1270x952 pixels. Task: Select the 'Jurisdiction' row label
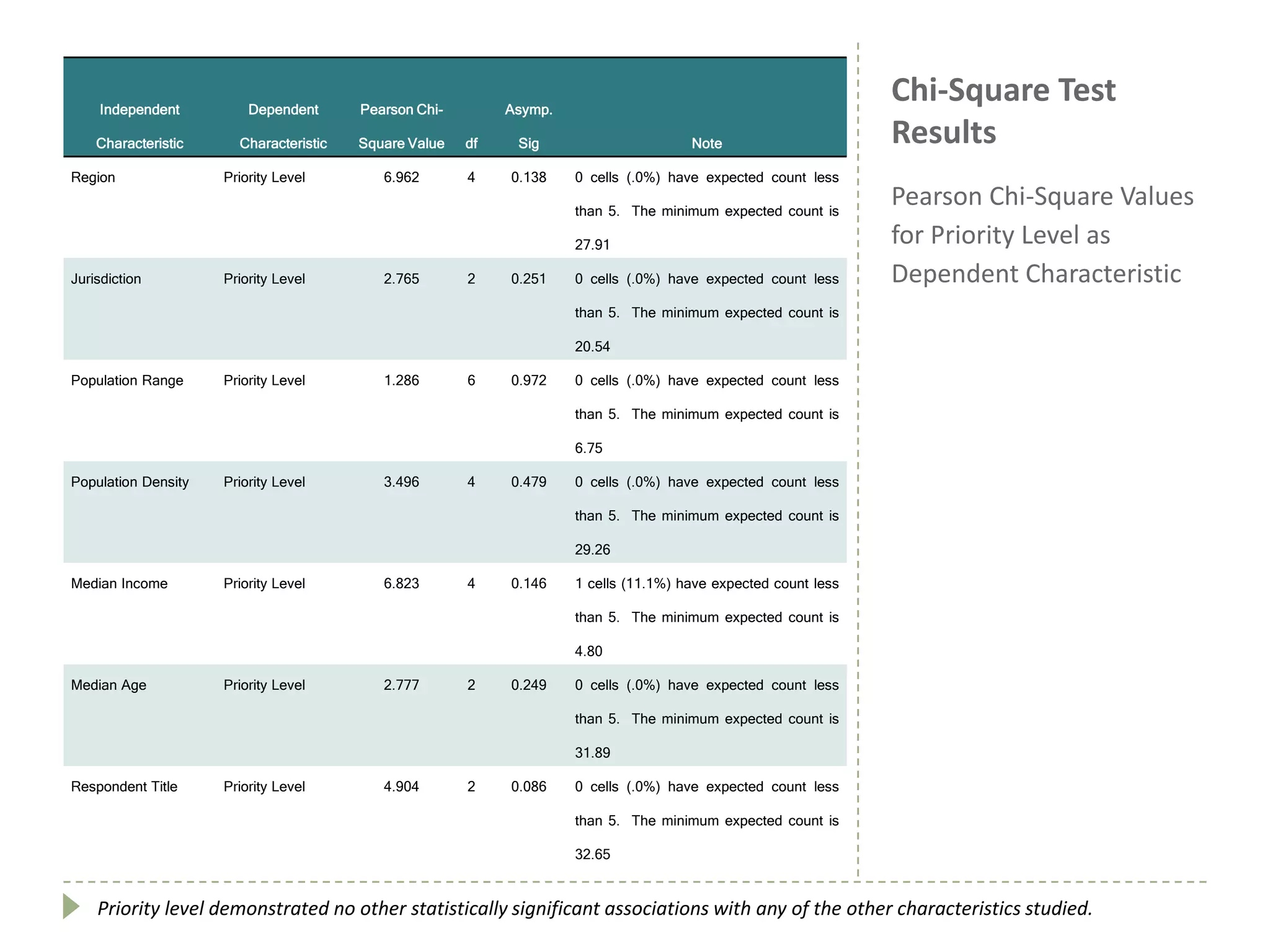(106, 279)
